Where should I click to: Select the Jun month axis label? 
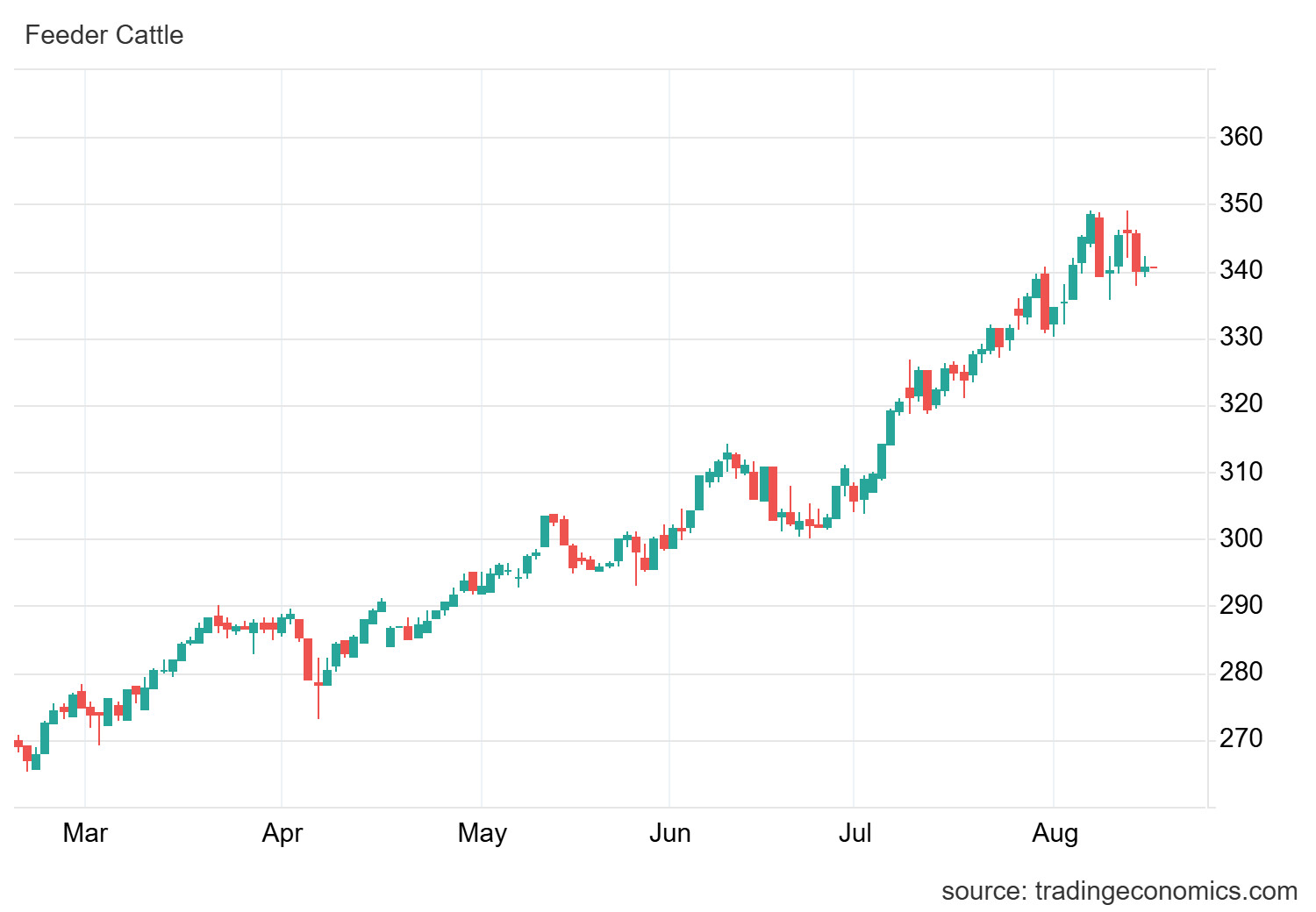click(x=669, y=832)
